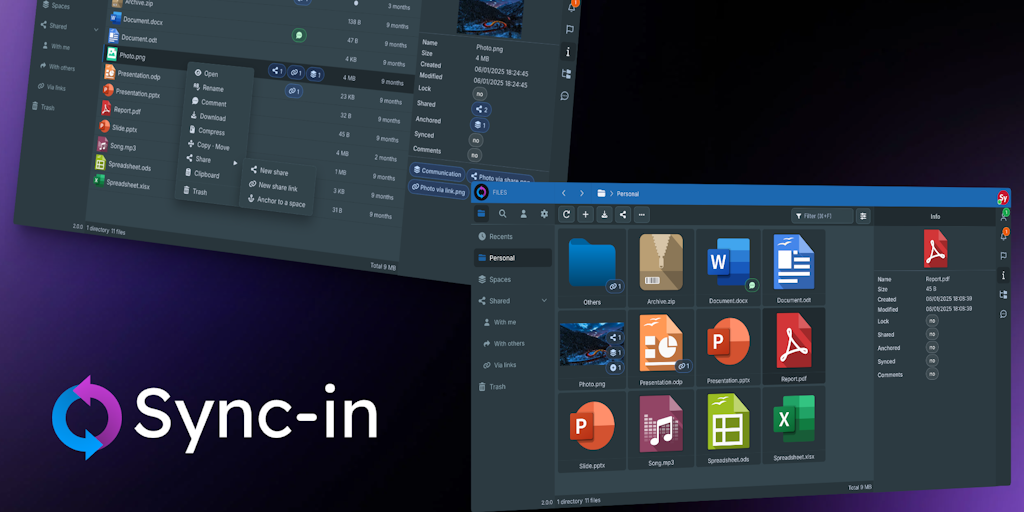This screenshot has width=1024, height=512.
Task: Click the Sync-in logo in the front window header
Action: point(481,193)
